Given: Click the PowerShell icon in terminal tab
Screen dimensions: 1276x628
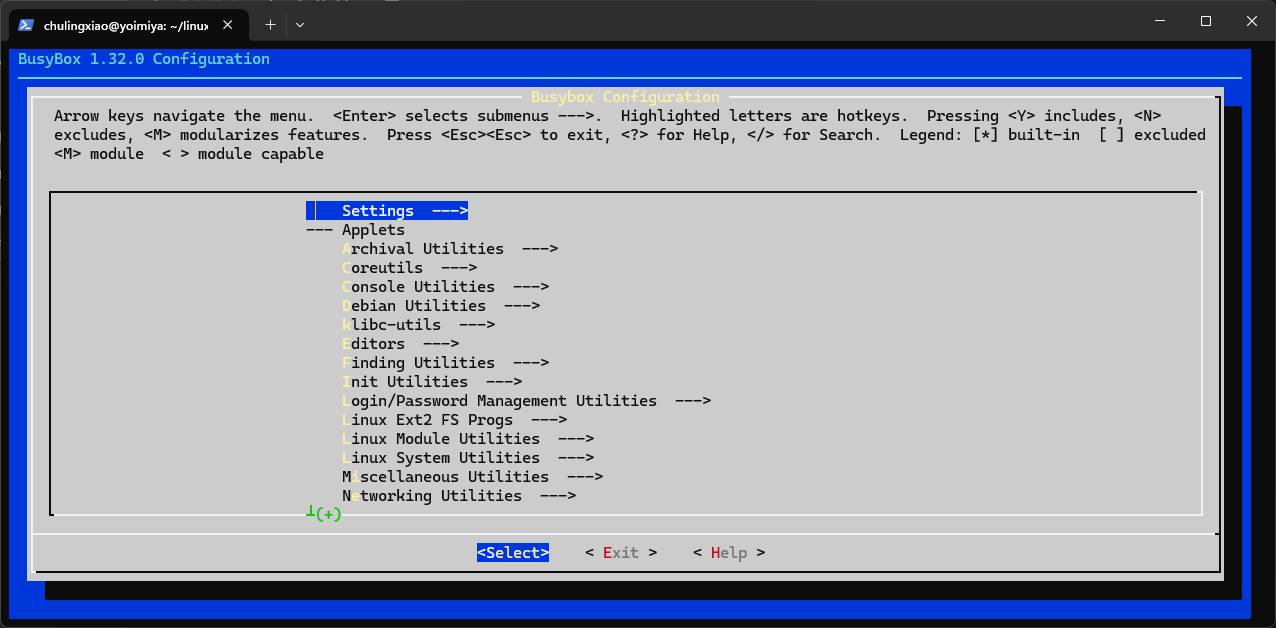Looking at the screenshot, I should [27, 24].
